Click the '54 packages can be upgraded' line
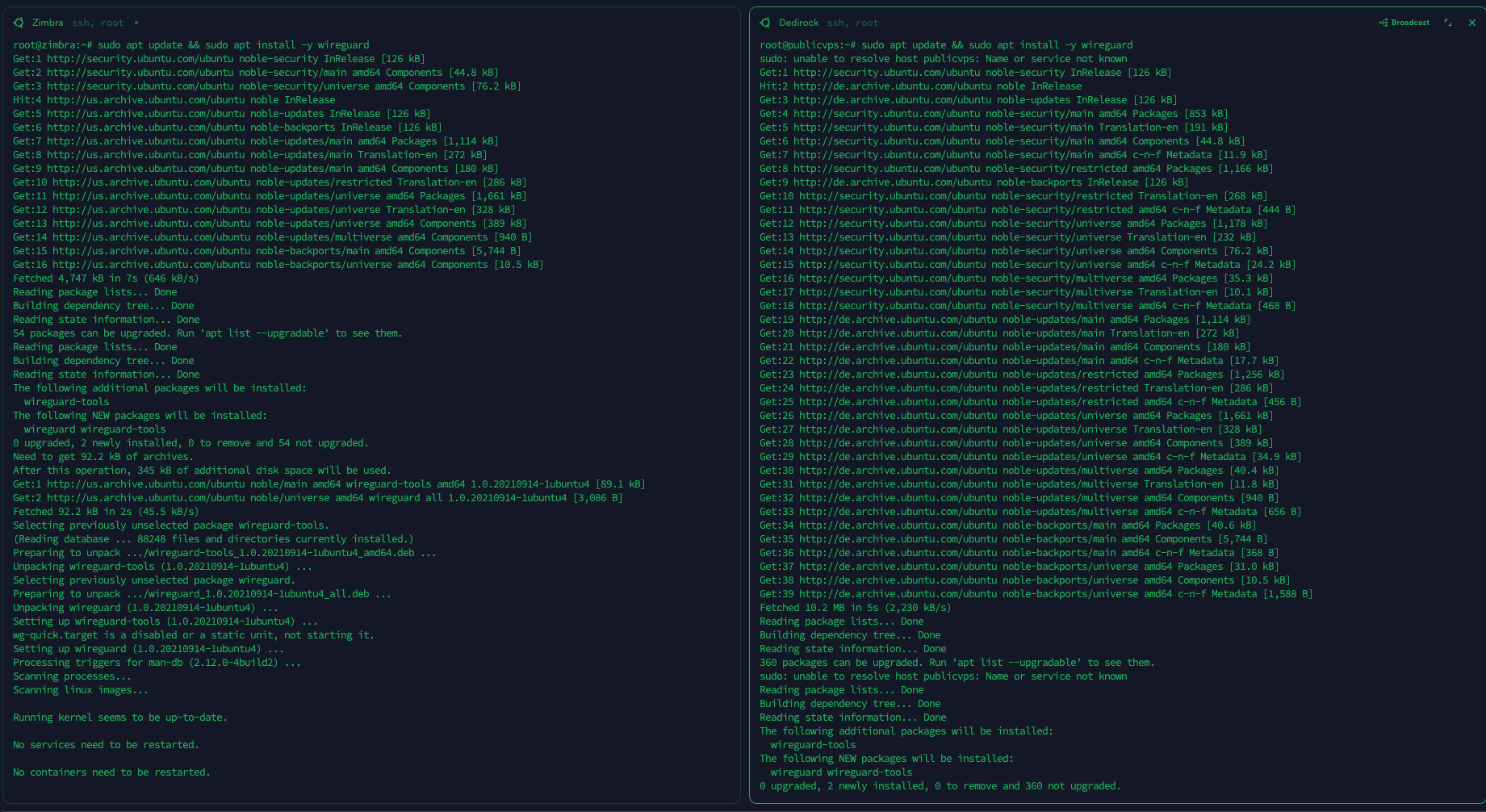1486x812 pixels. coord(207,333)
